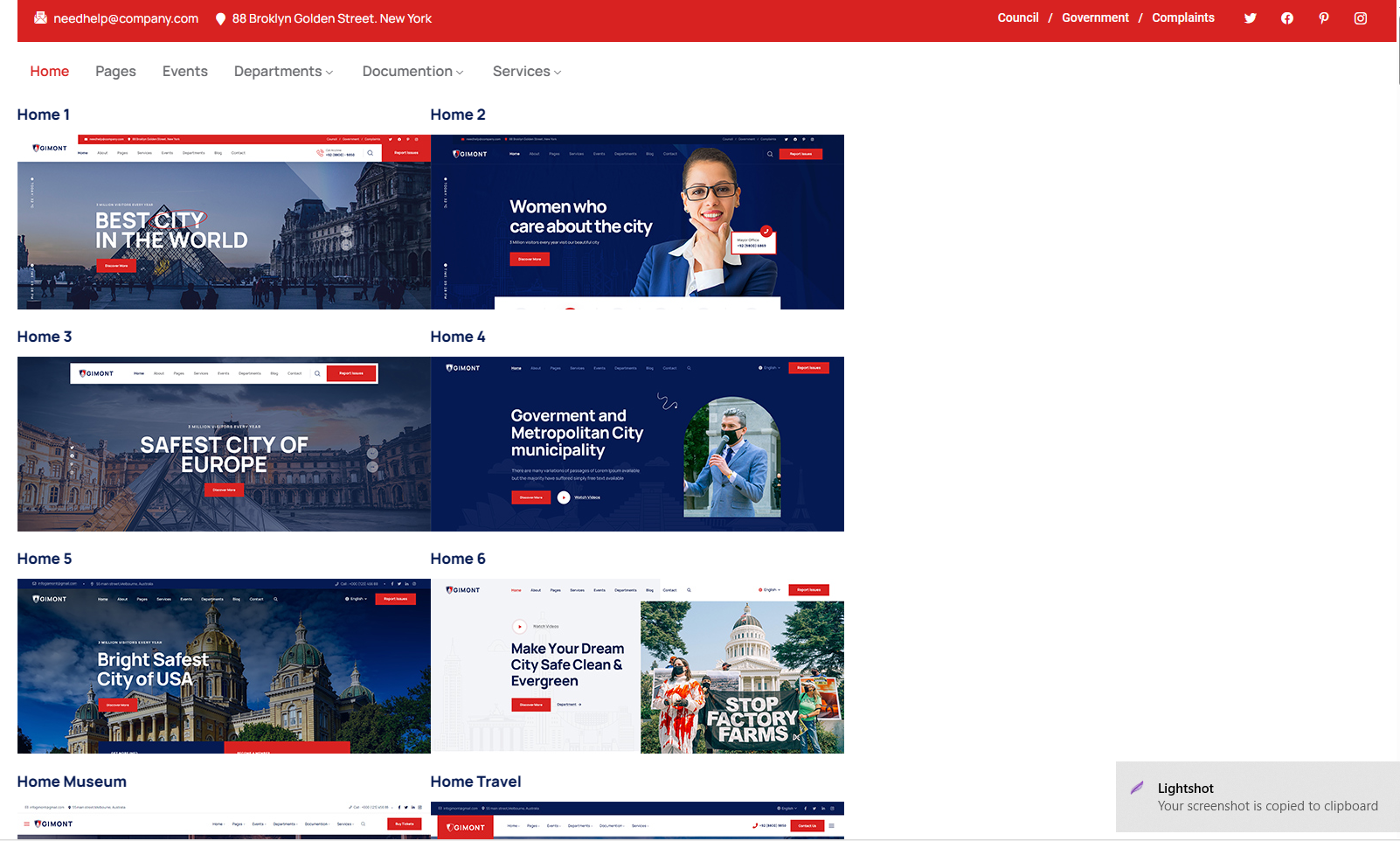Open the Council link
Viewport: 1400px width, 841px height.
point(1018,17)
